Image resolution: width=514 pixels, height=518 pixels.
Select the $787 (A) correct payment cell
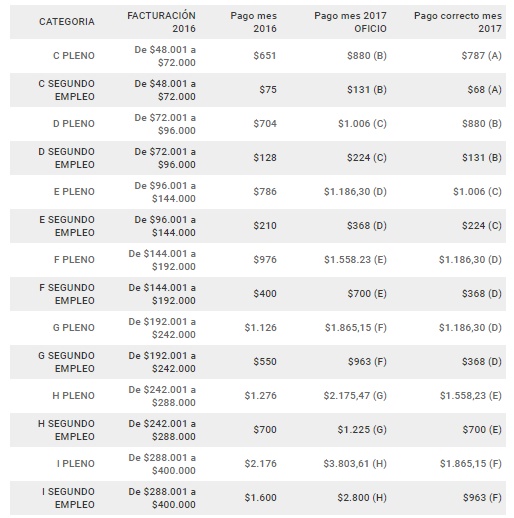(x=481, y=56)
